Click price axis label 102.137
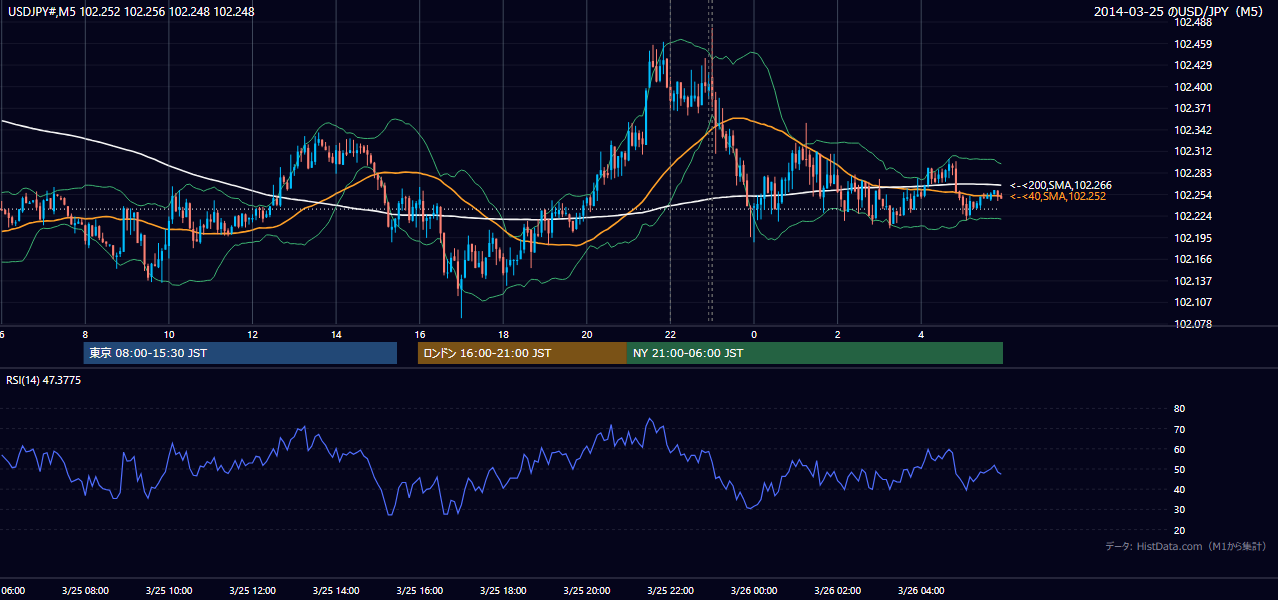1278x600 pixels. [1194, 281]
